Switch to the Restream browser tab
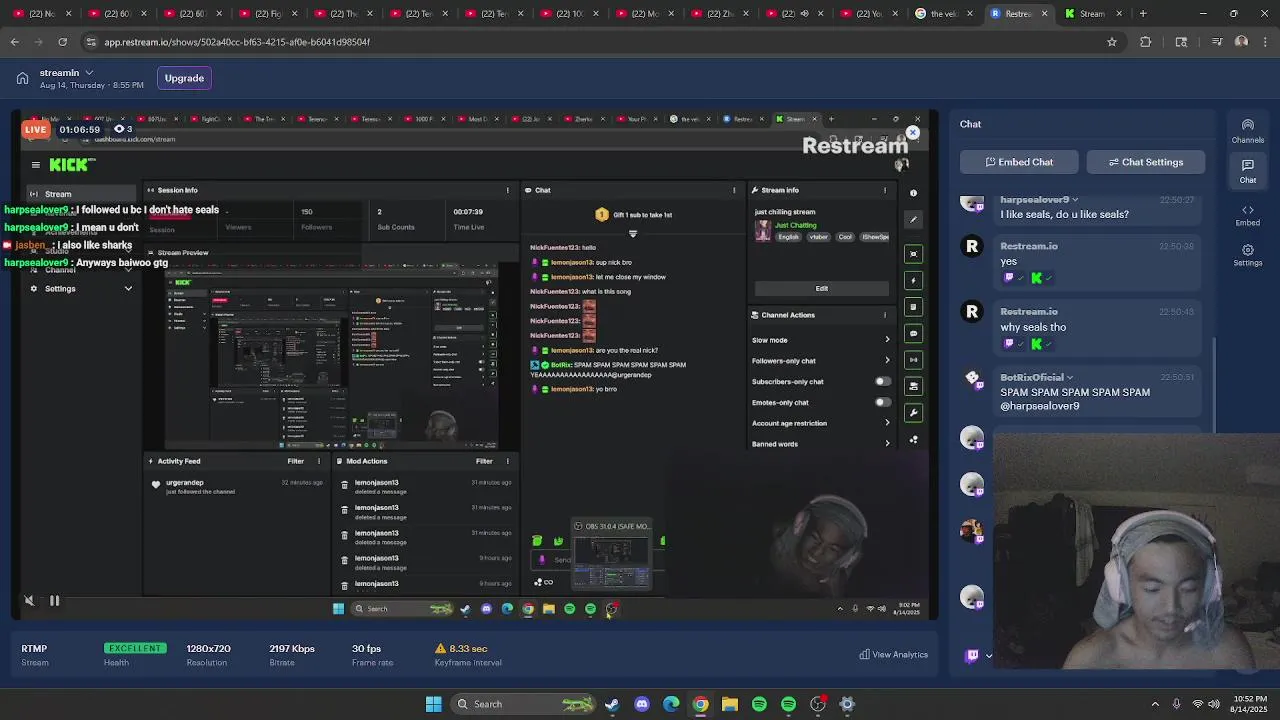The image size is (1280, 720). pos(1019,14)
